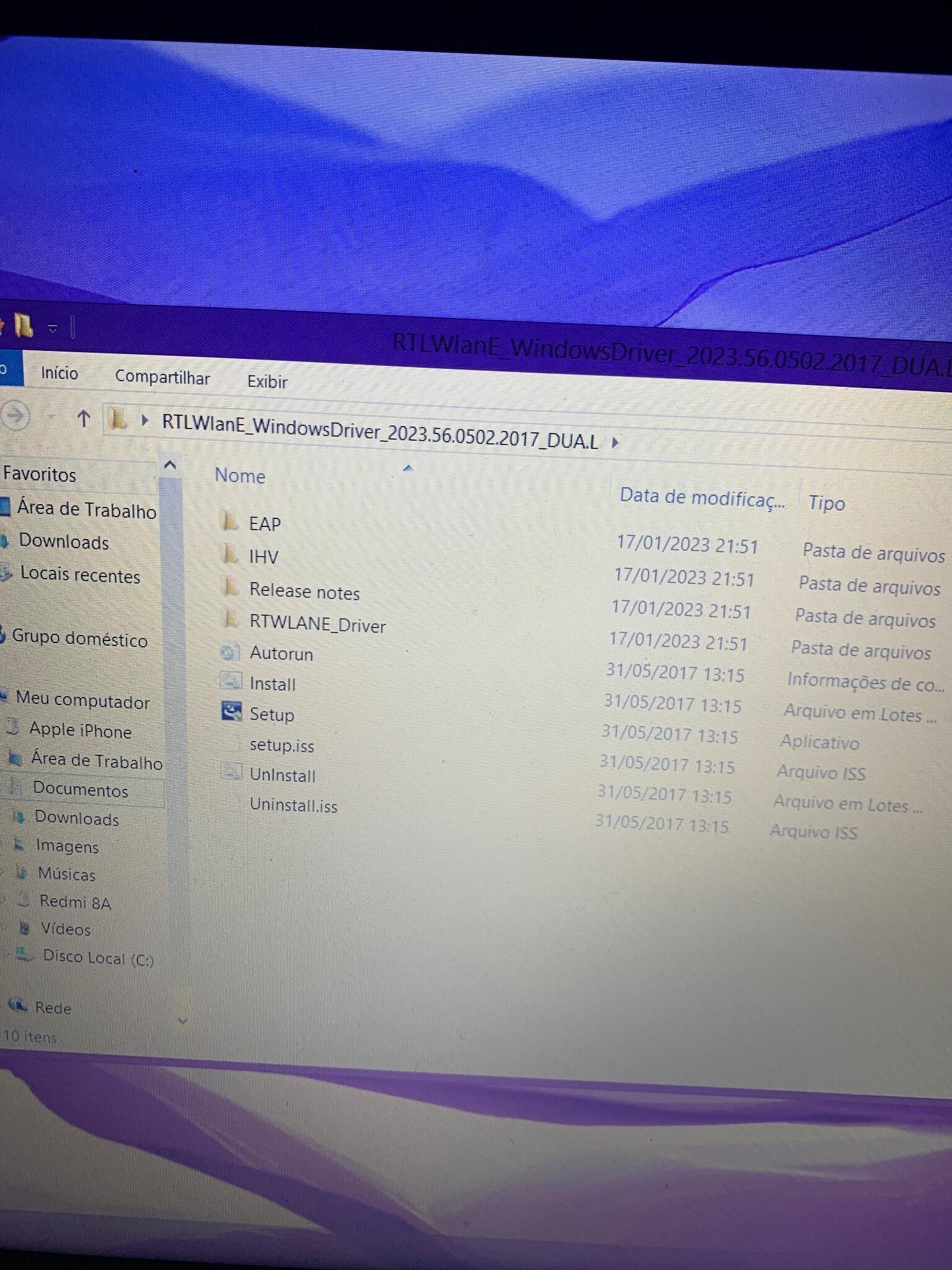
Task: Open Downloads under Meu computador
Action: click(x=76, y=818)
